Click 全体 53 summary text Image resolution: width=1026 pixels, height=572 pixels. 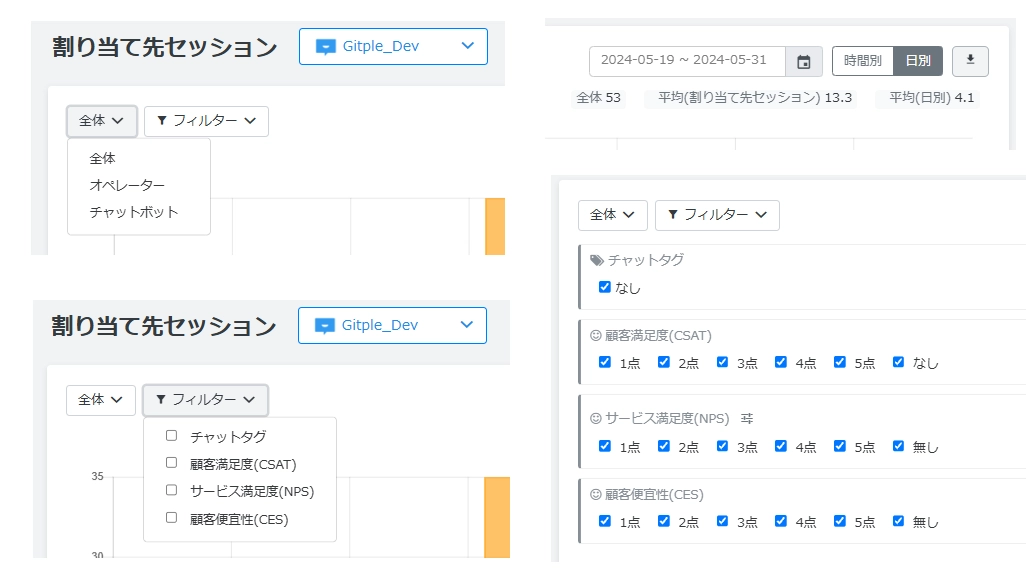598,98
